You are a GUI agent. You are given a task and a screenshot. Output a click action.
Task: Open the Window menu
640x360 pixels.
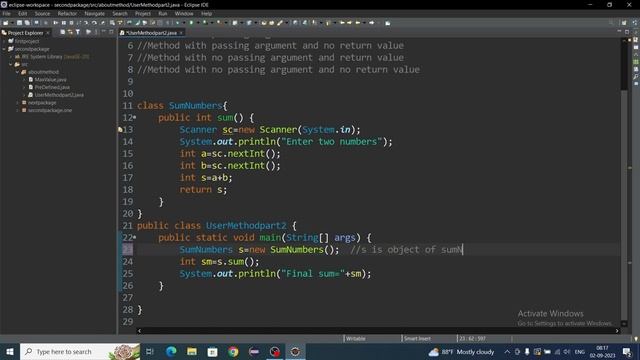(184, 13)
